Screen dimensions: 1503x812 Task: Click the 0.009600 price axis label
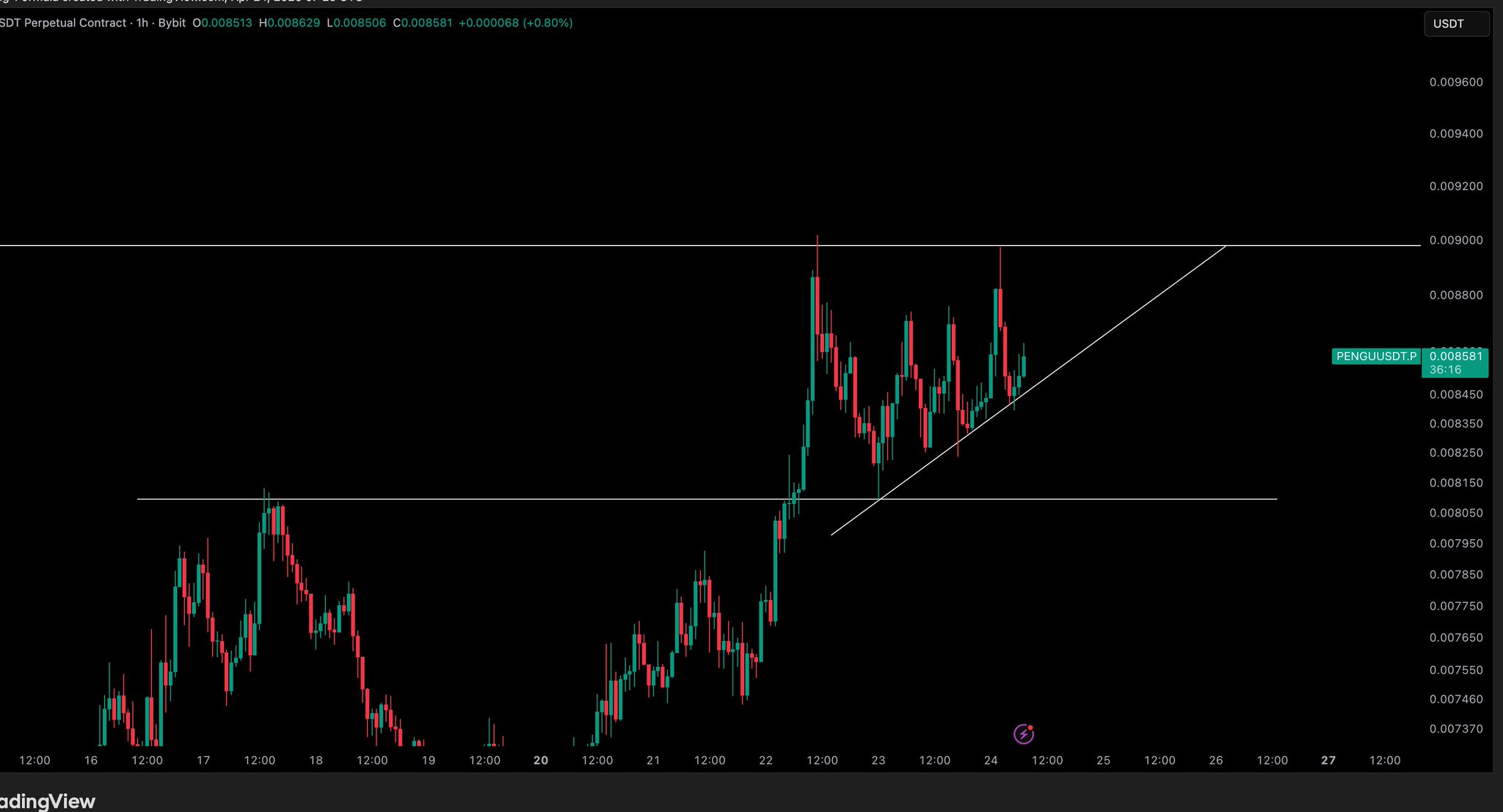(1456, 82)
